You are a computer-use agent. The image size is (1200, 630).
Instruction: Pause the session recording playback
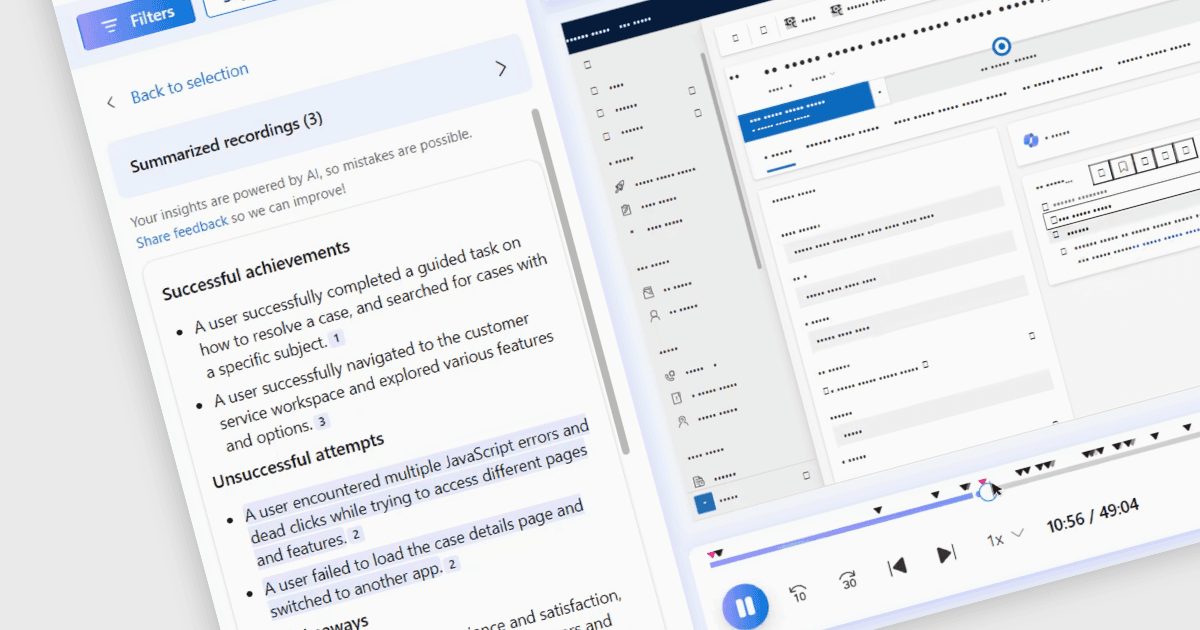coord(745,606)
